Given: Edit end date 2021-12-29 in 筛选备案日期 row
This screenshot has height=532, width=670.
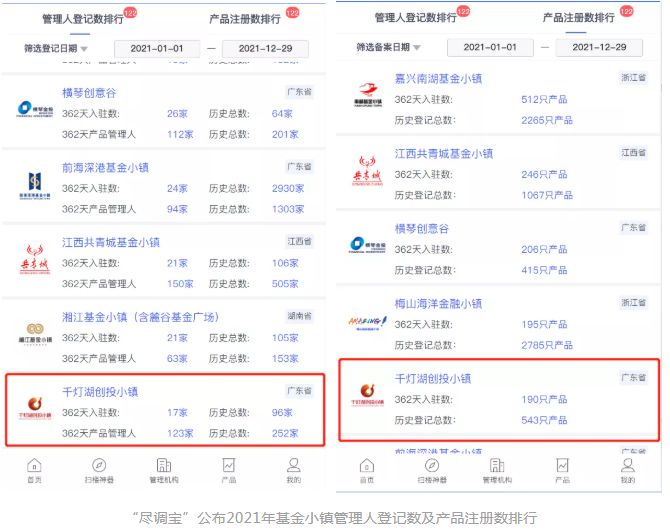Looking at the screenshot, I should [x=599, y=47].
